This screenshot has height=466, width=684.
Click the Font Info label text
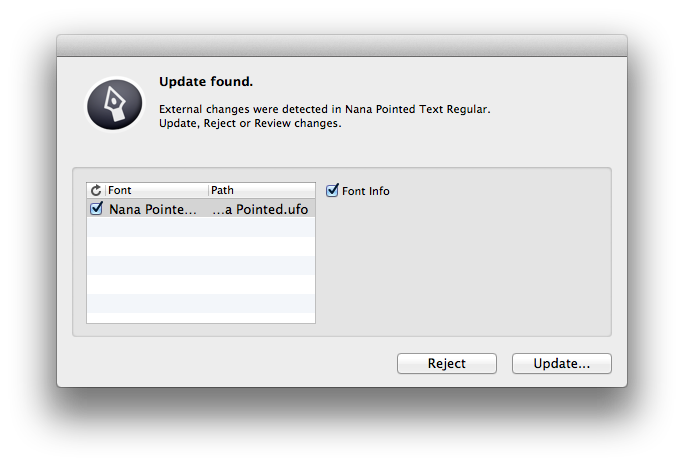(x=366, y=191)
